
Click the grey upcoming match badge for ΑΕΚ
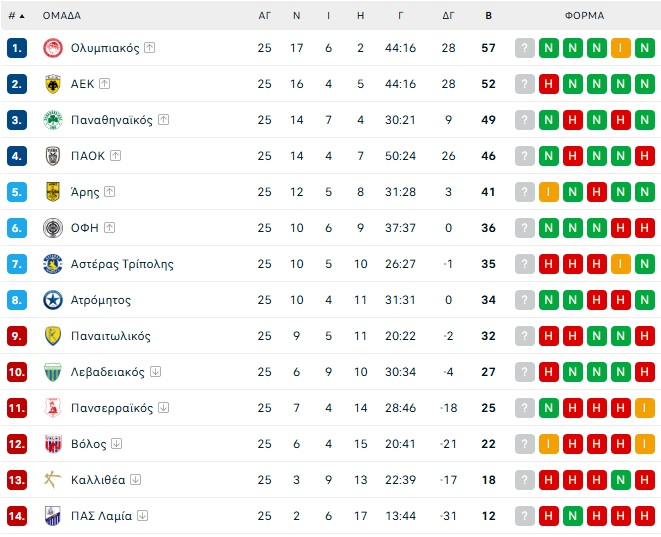coord(525,84)
